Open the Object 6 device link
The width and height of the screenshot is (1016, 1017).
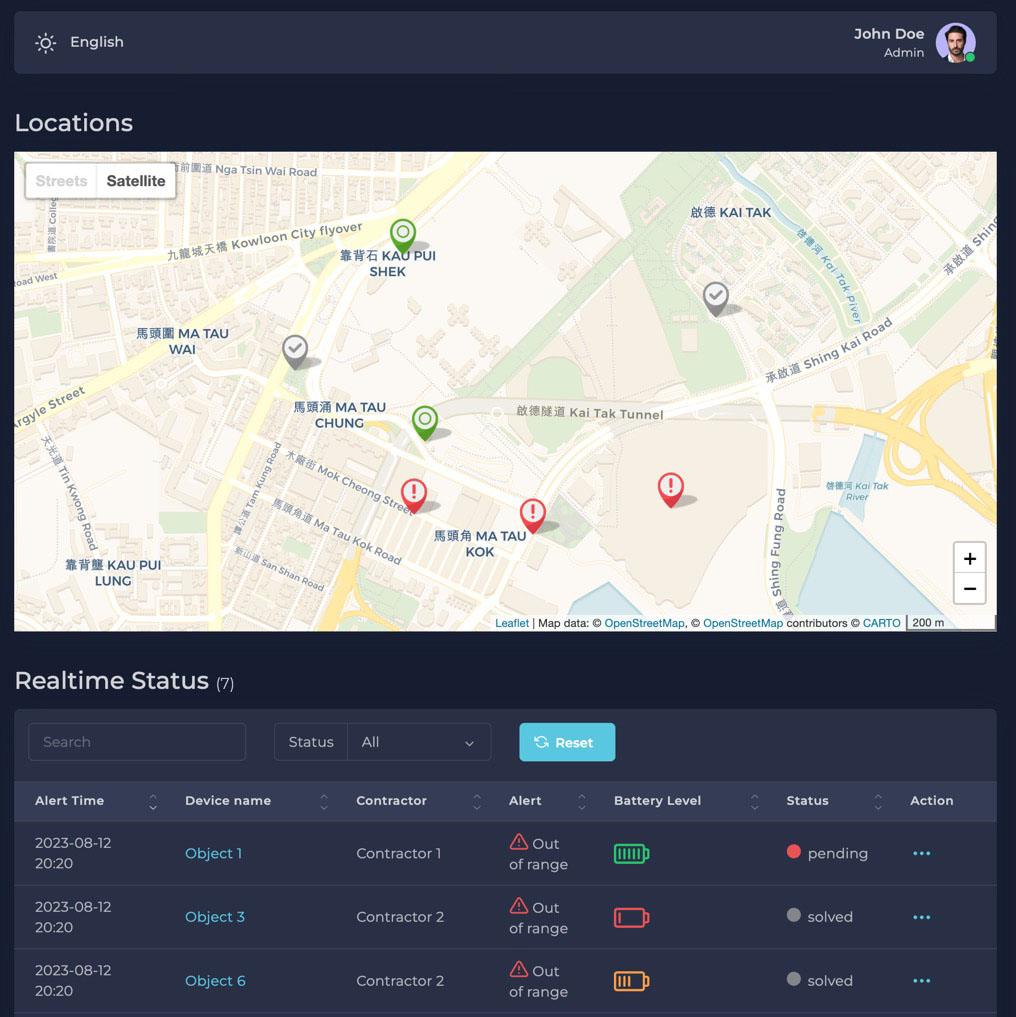pyautogui.click(x=215, y=981)
